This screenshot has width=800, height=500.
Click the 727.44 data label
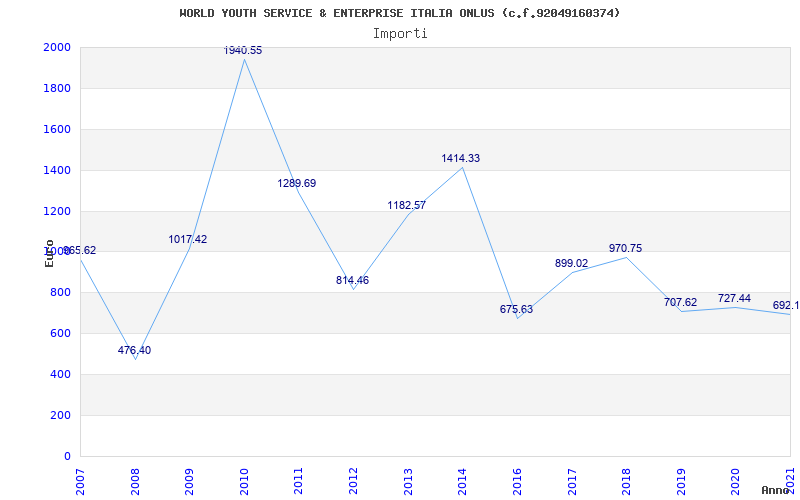point(734,298)
